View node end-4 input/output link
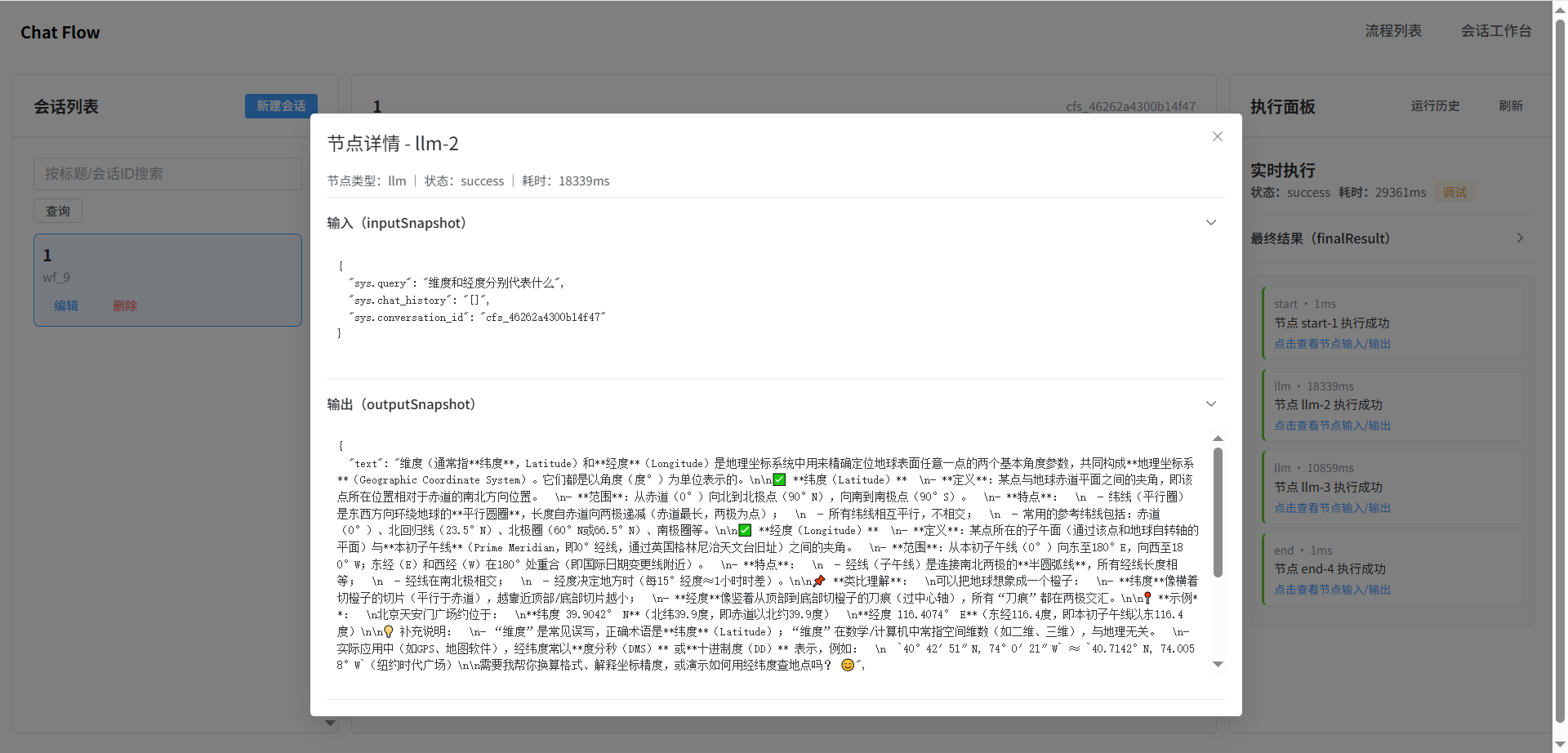 [x=1332, y=590]
